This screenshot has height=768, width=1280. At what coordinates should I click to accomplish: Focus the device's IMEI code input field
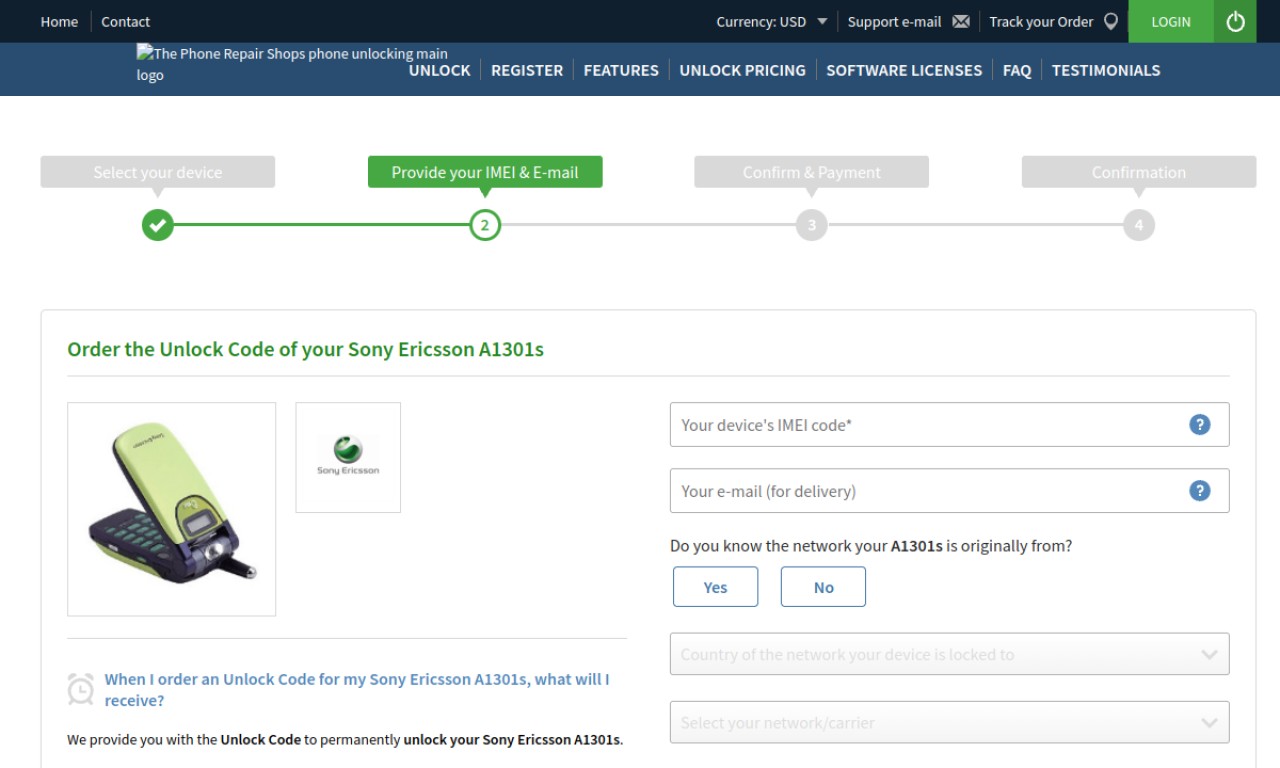pyautogui.click(x=949, y=424)
